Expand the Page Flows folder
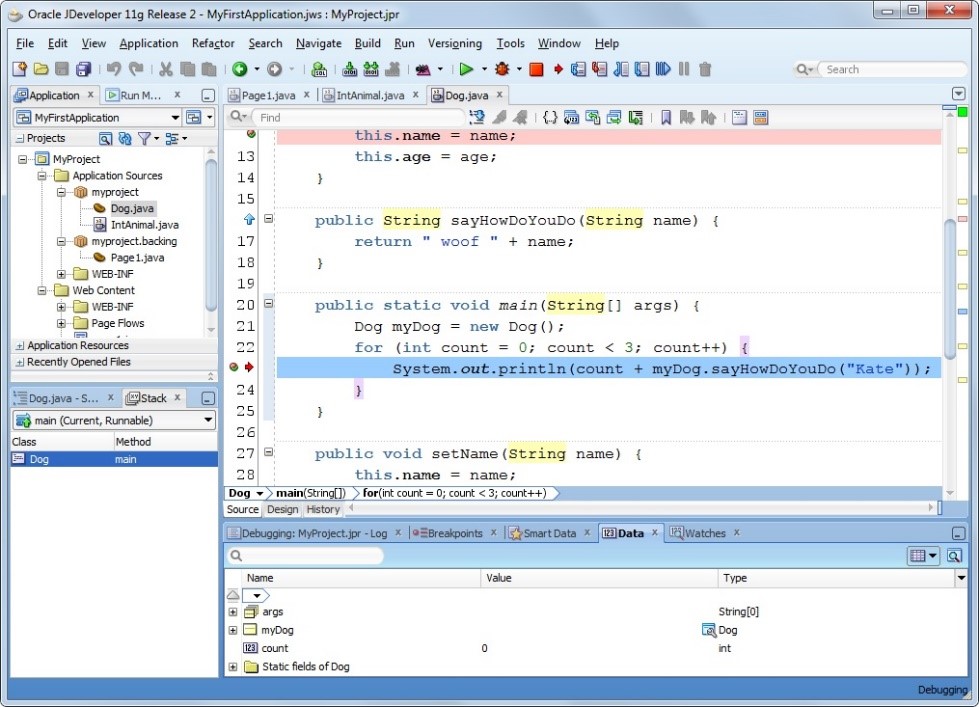This screenshot has width=979, height=707. click(61, 324)
